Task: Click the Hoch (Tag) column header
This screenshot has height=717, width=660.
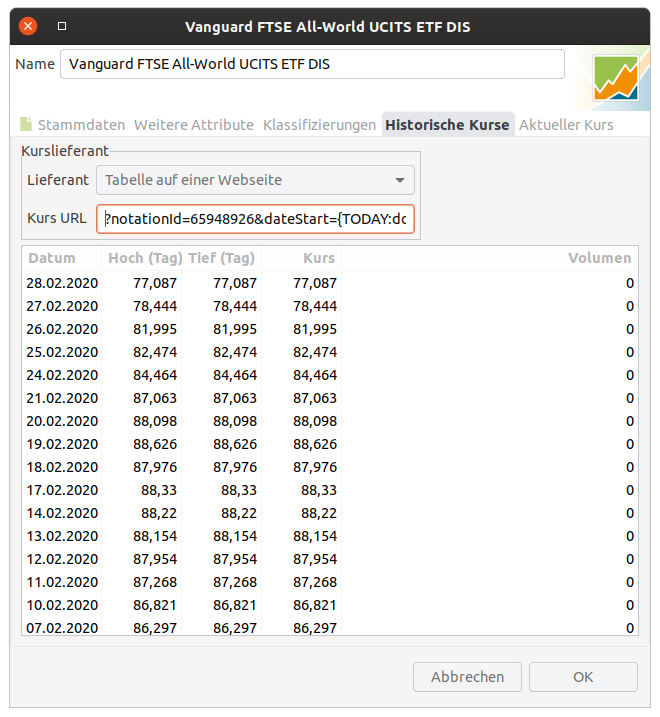Action: pos(141,258)
